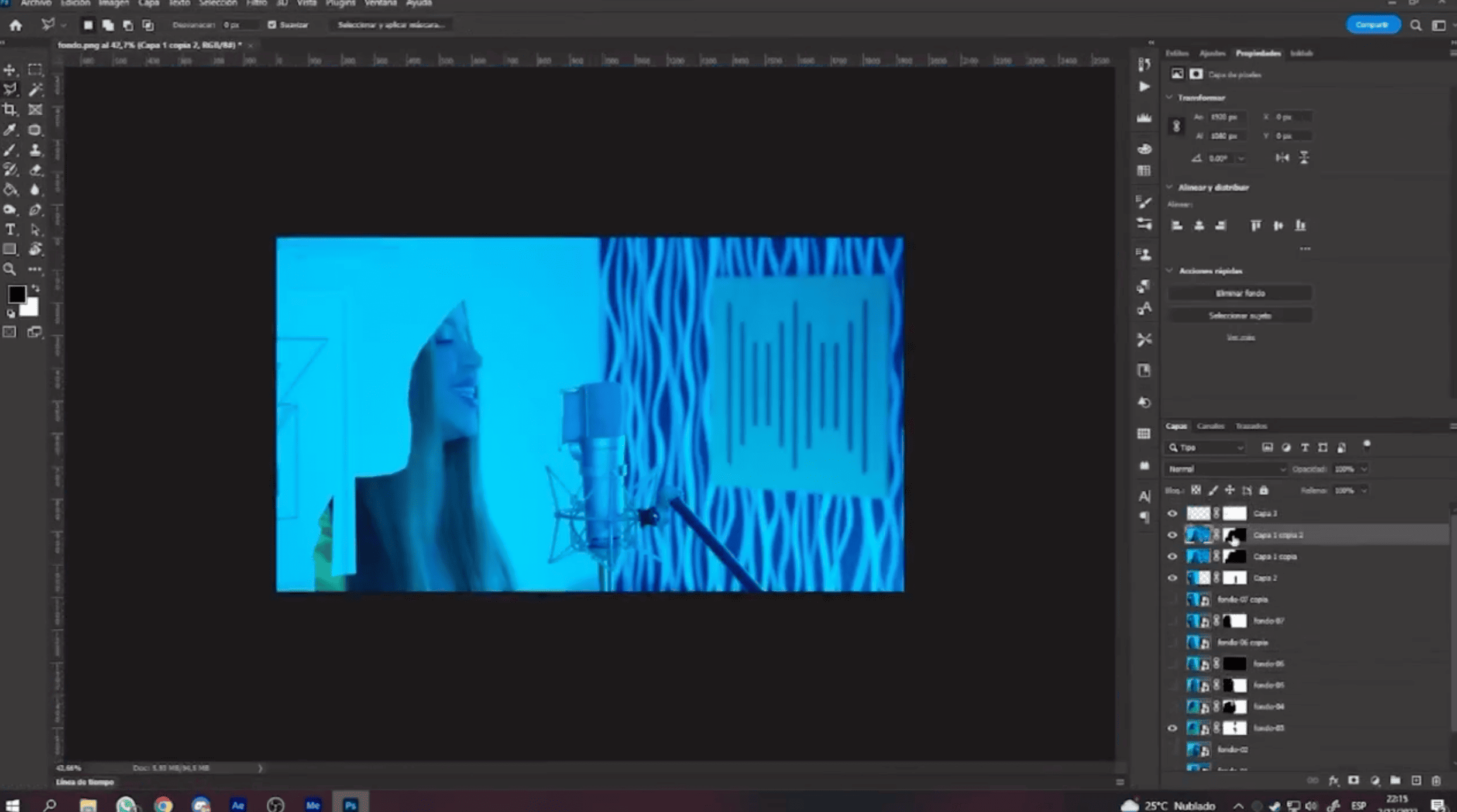Select the Eyedropper tool
This screenshot has width=1457, height=812.
coord(10,130)
